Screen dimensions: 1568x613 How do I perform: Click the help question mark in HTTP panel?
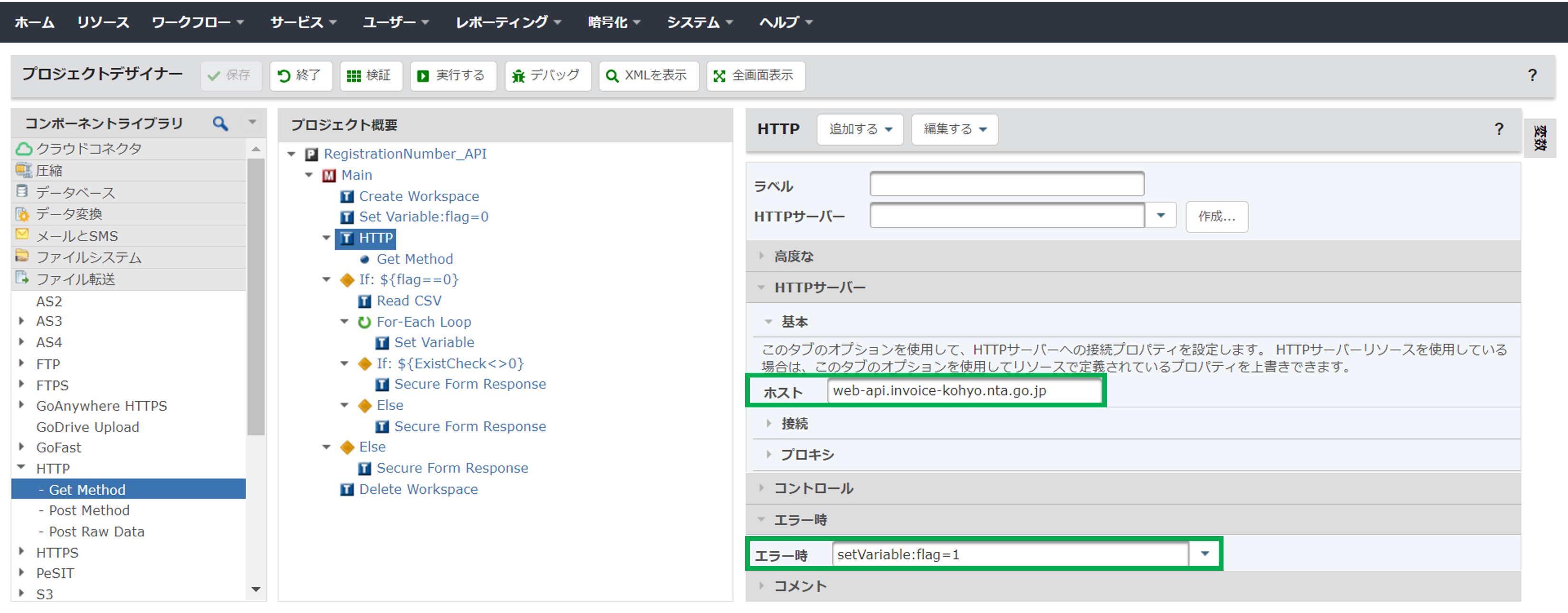tap(1499, 129)
